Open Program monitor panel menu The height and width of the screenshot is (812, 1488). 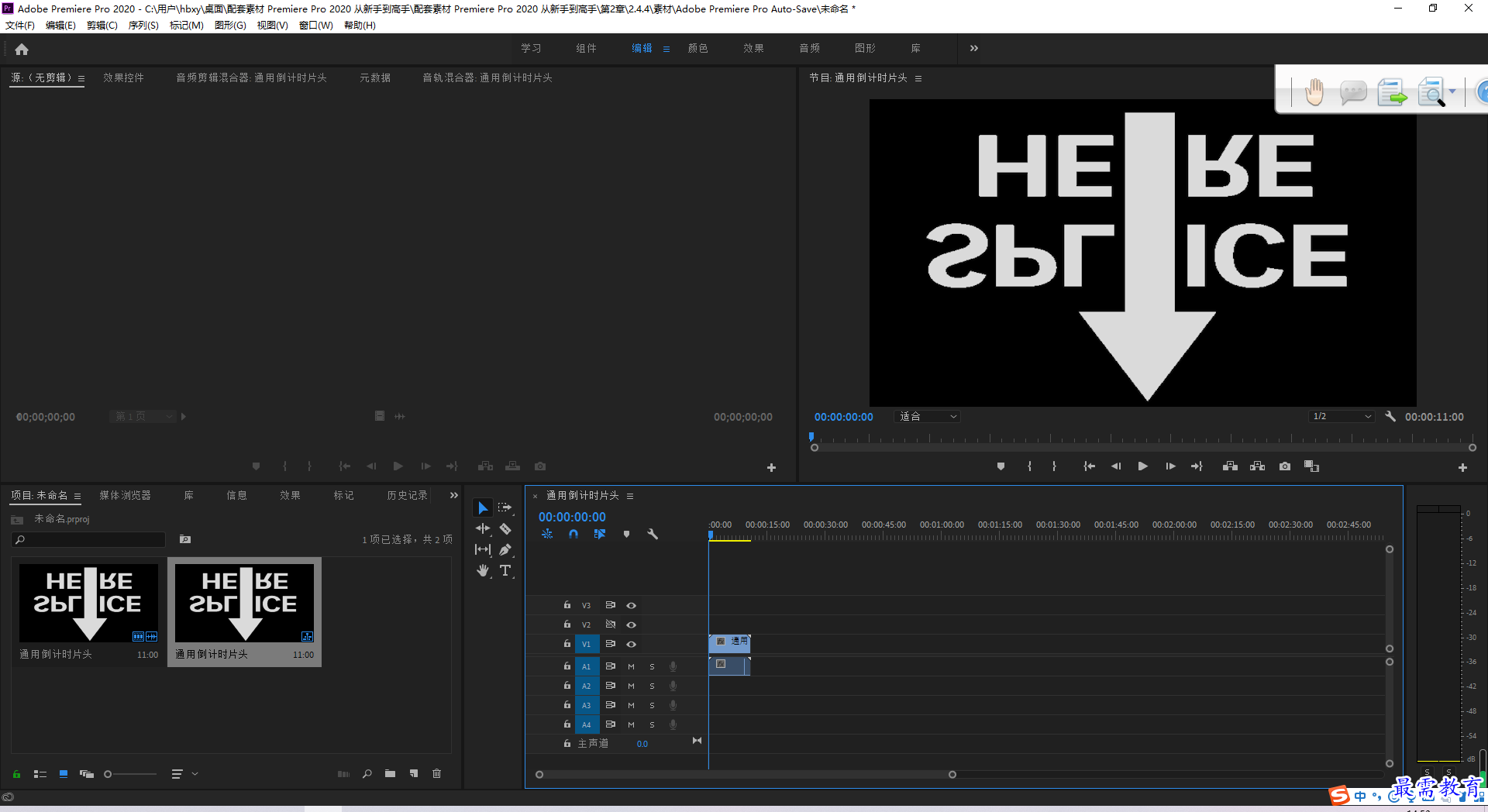point(918,79)
